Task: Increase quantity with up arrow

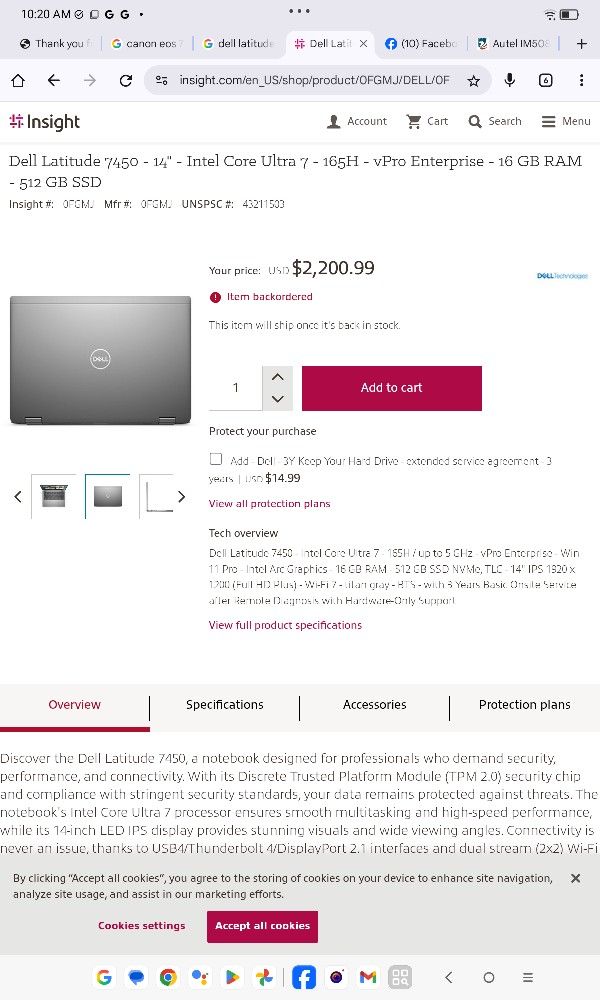Action: pos(278,377)
